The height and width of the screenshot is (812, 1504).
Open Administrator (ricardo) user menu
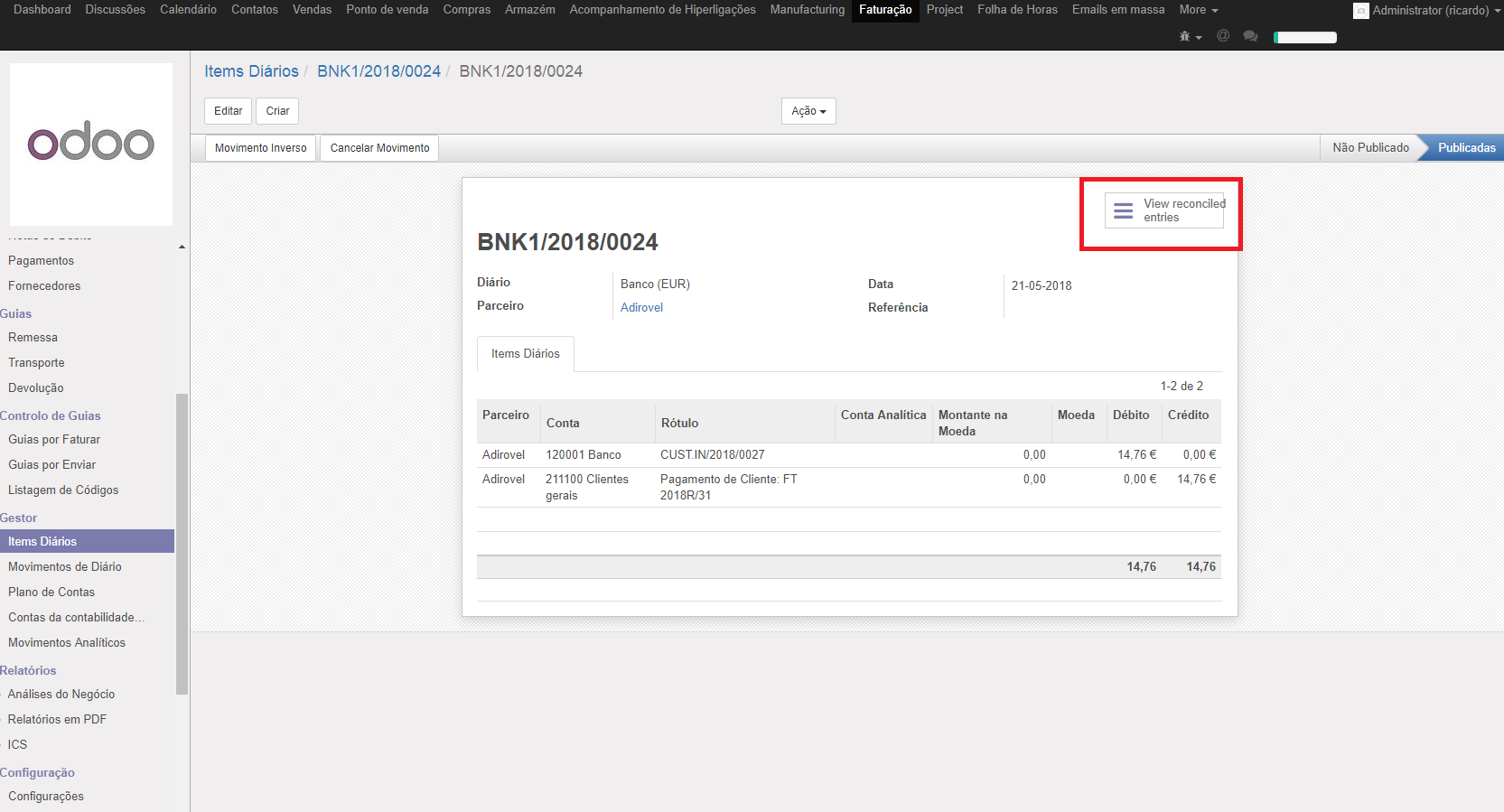click(x=1431, y=11)
